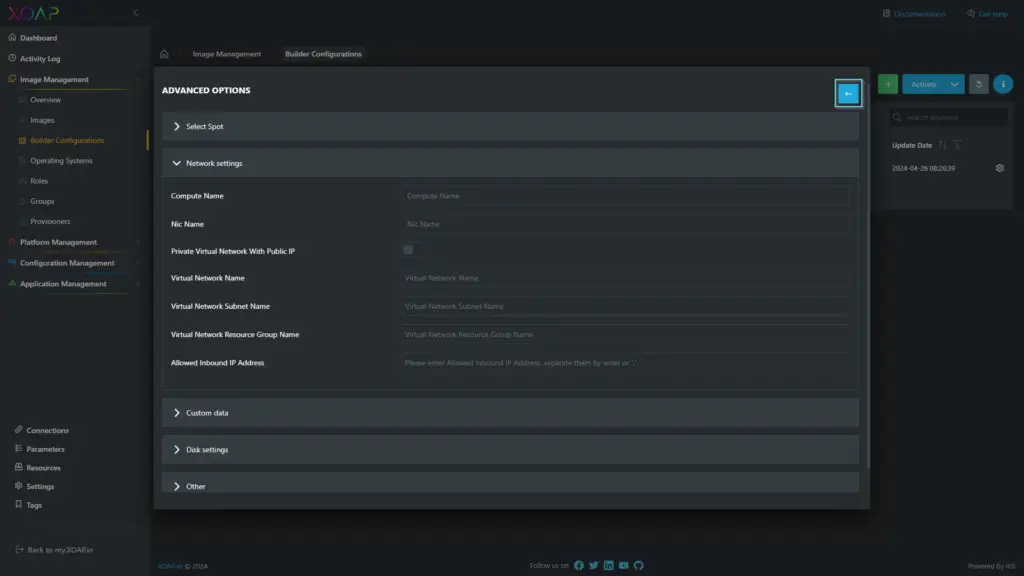Image resolution: width=1024 pixels, height=576 pixels.
Task: Click the Parameters icon
Action: click(x=18, y=449)
